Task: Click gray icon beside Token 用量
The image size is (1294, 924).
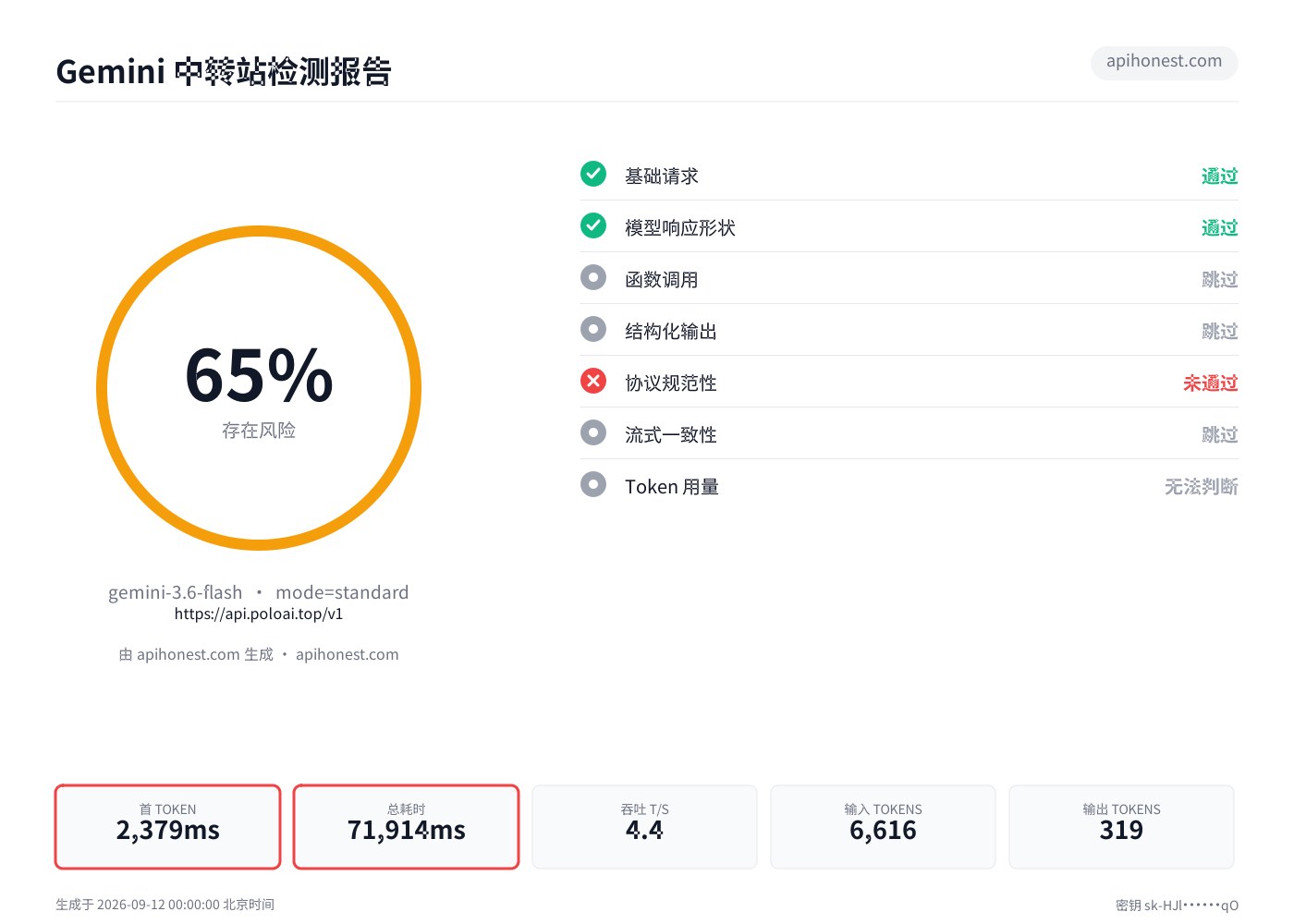Action: tap(593, 484)
